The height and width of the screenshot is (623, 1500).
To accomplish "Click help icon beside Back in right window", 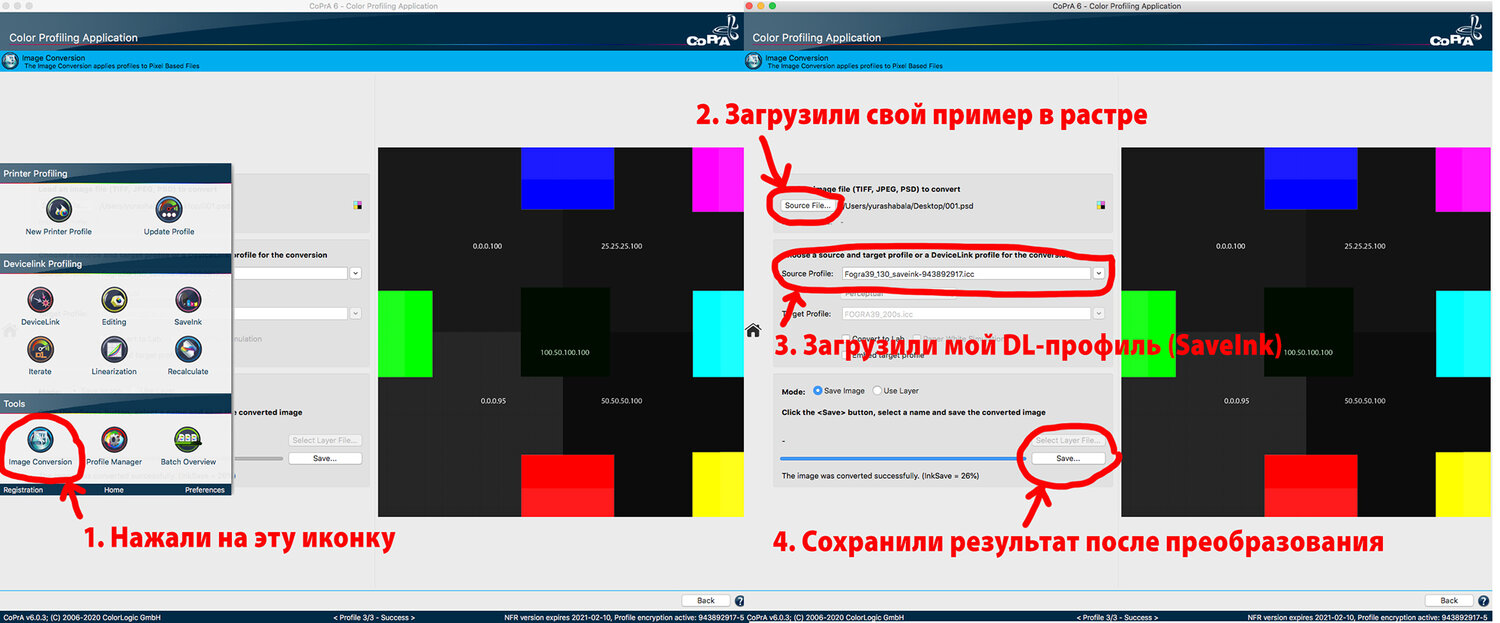I will pyautogui.click(x=1483, y=600).
